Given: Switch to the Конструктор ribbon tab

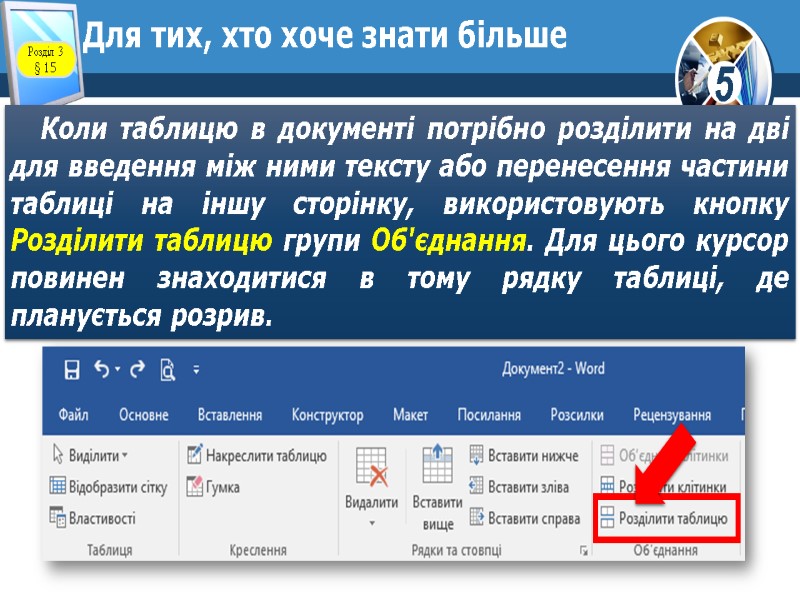Looking at the screenshot, I should coord(331,412).
